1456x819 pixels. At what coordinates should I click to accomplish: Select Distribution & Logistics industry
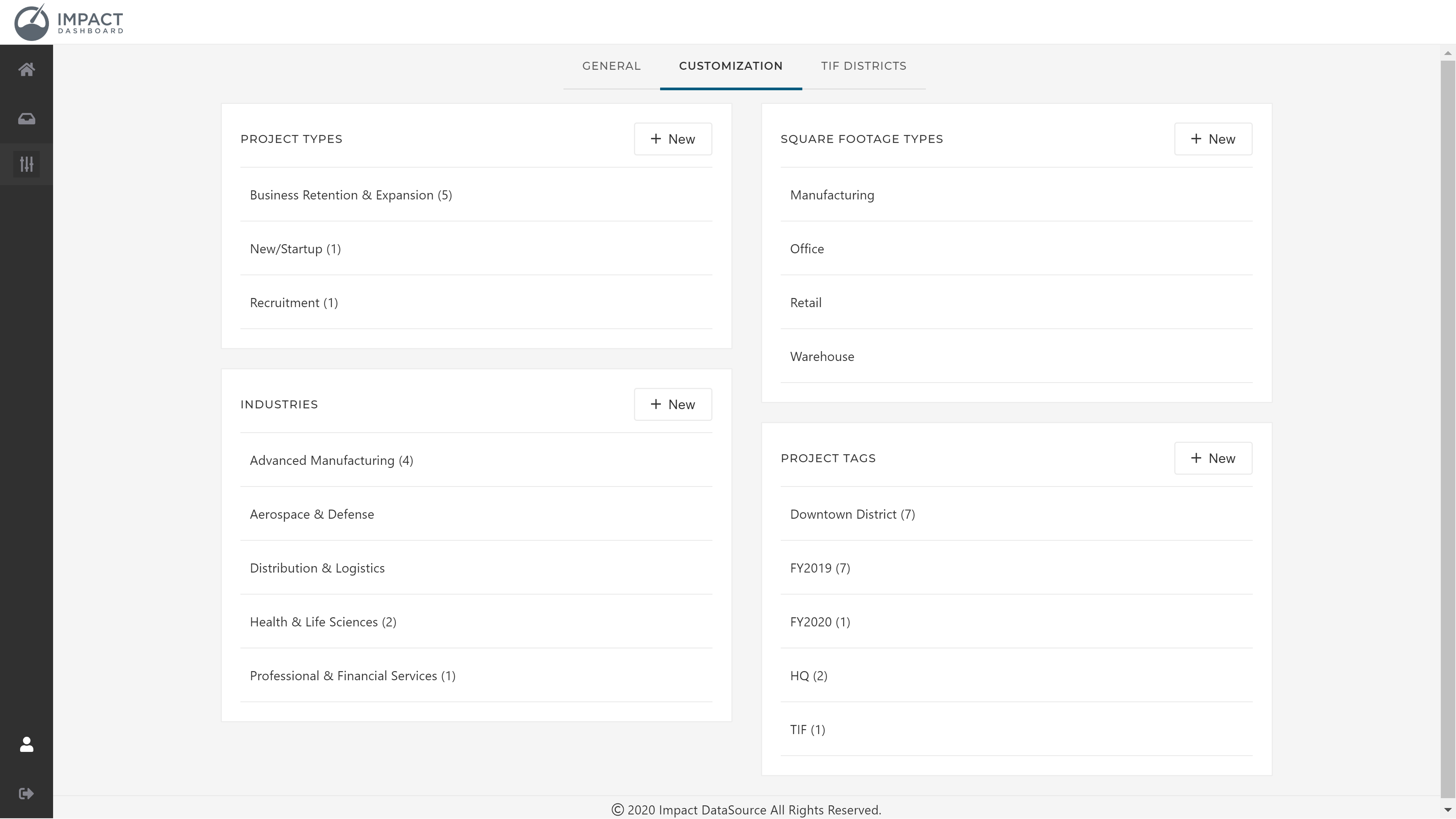pyautogui.click(x=476, y=568)
